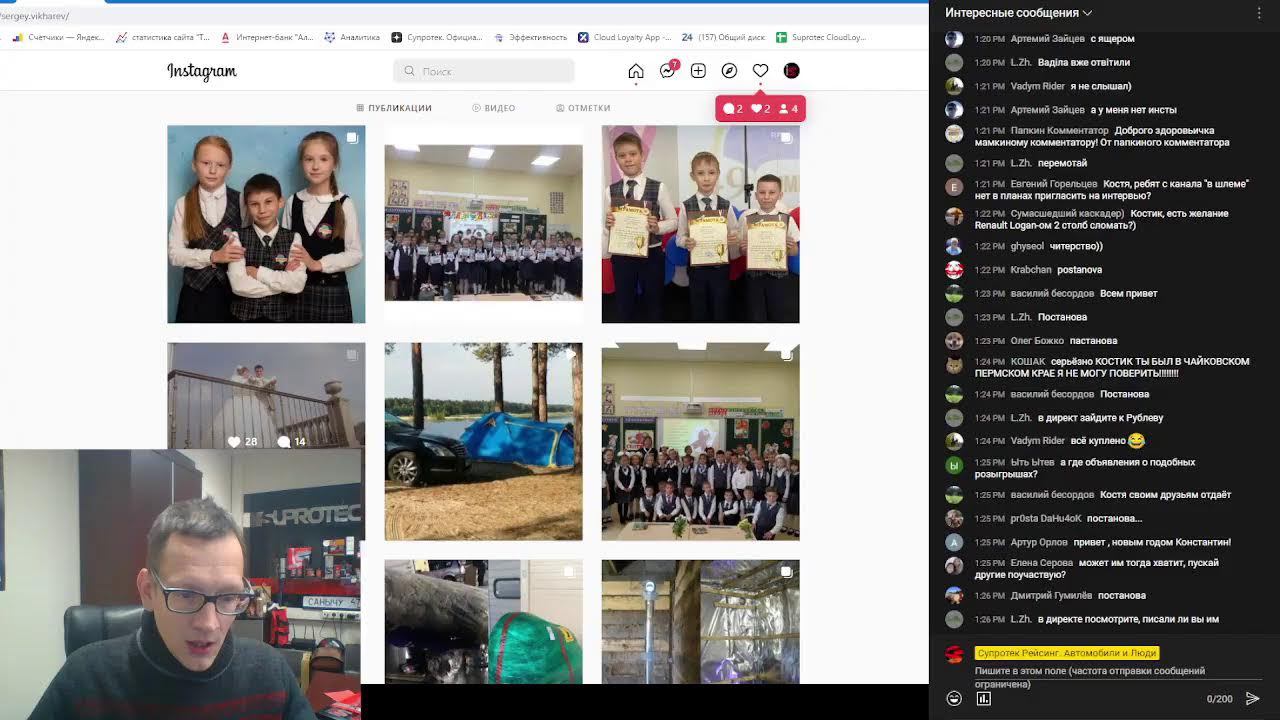
Task: Open chat options three-dot menu
Action: point(1259,13)
